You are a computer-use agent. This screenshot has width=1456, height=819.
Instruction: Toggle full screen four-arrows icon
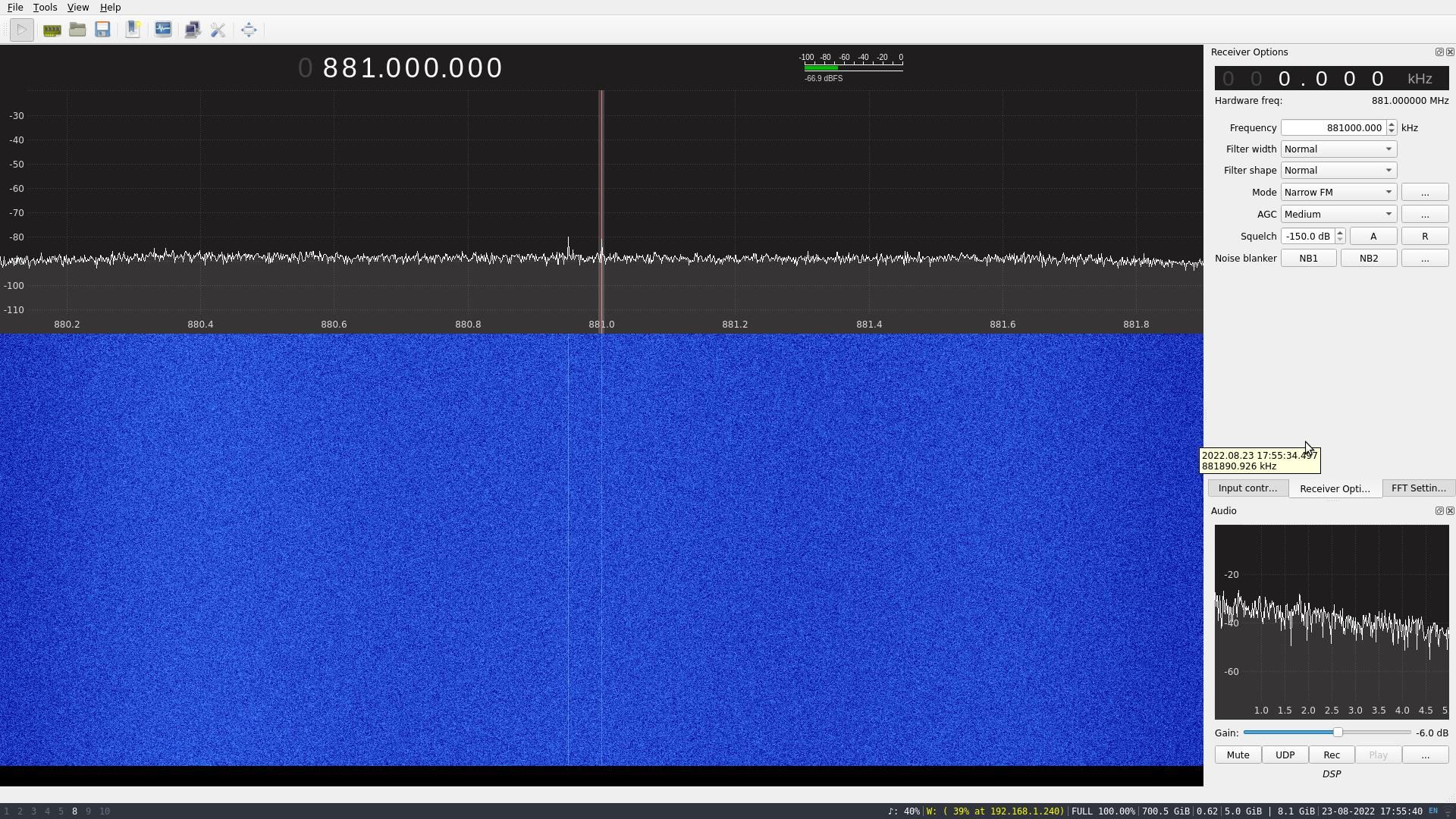tap(249, 30)
